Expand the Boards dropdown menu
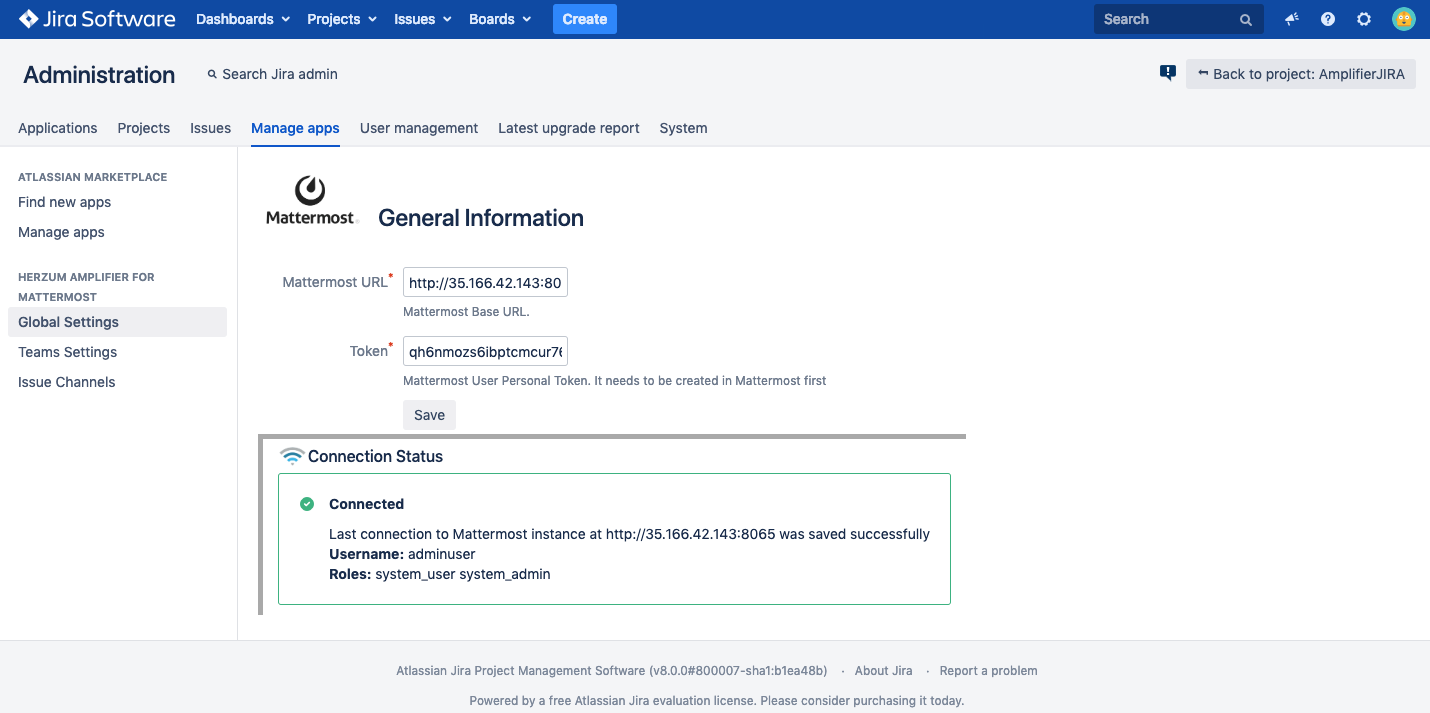This screenshot has height=713, width=1430. click(x=500, y=19)
